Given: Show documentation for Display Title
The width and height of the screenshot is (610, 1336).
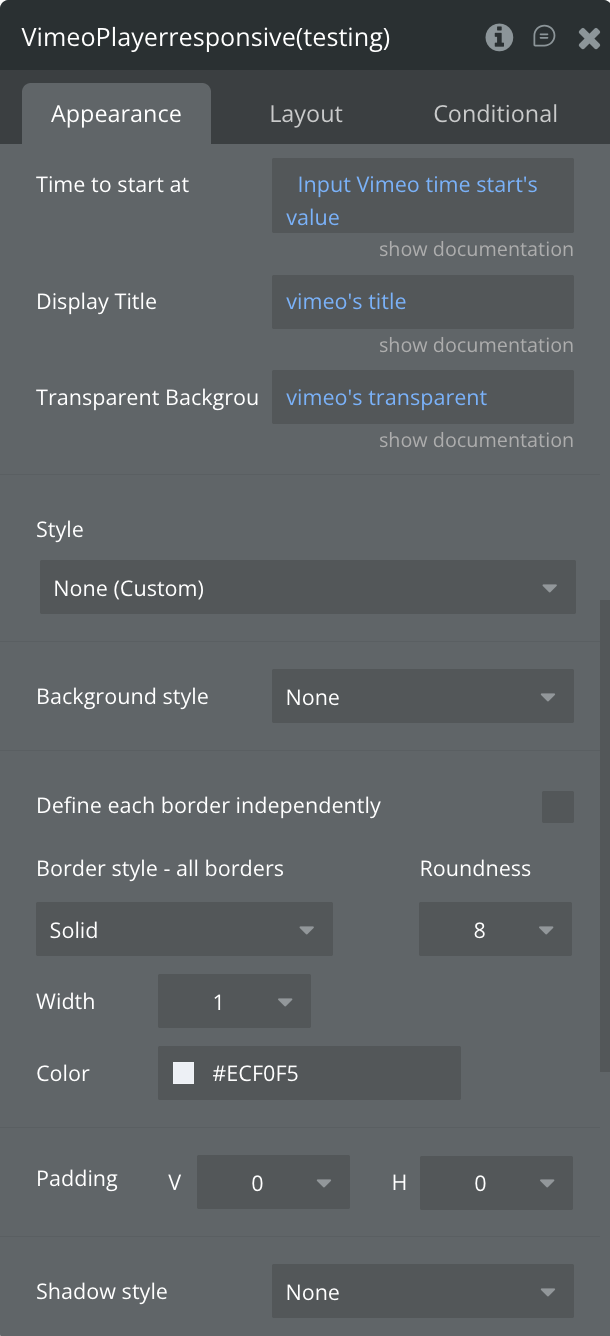Looking at the screenshot, I should coord(476,346).
